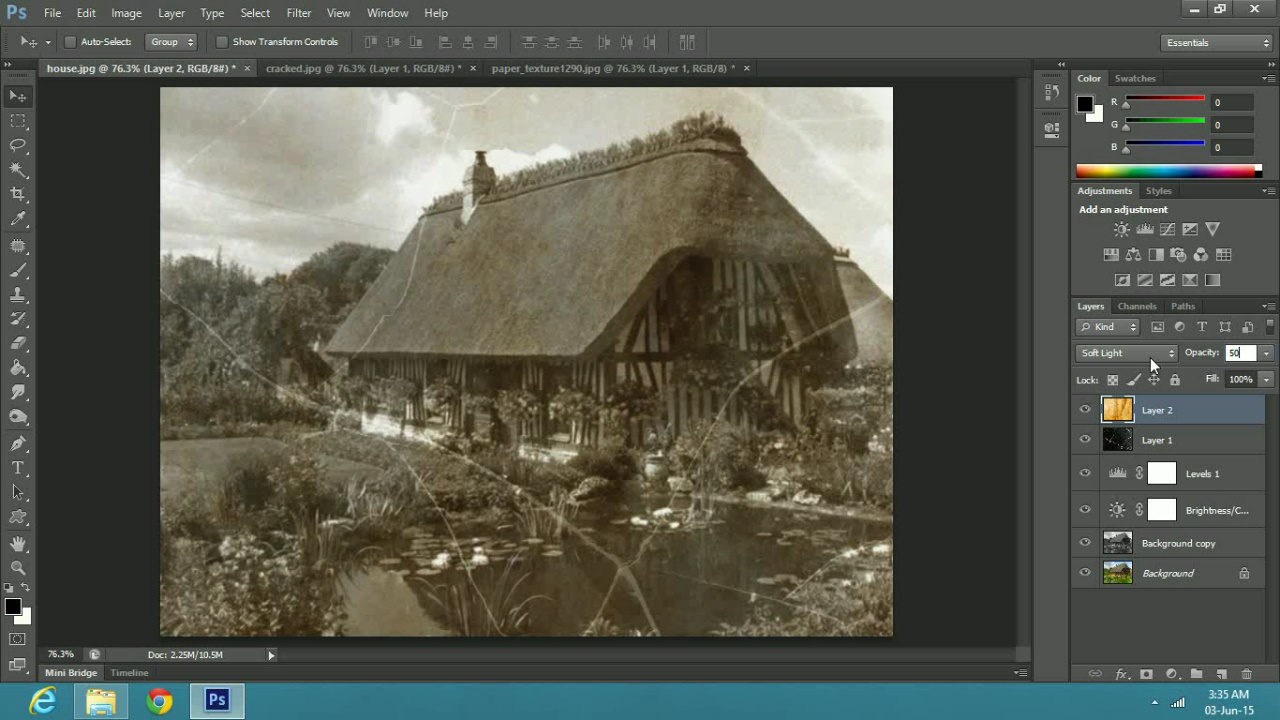Select the Lasso tool
Viewport: 1280px width, 720px height.
[x=18, y=145]
